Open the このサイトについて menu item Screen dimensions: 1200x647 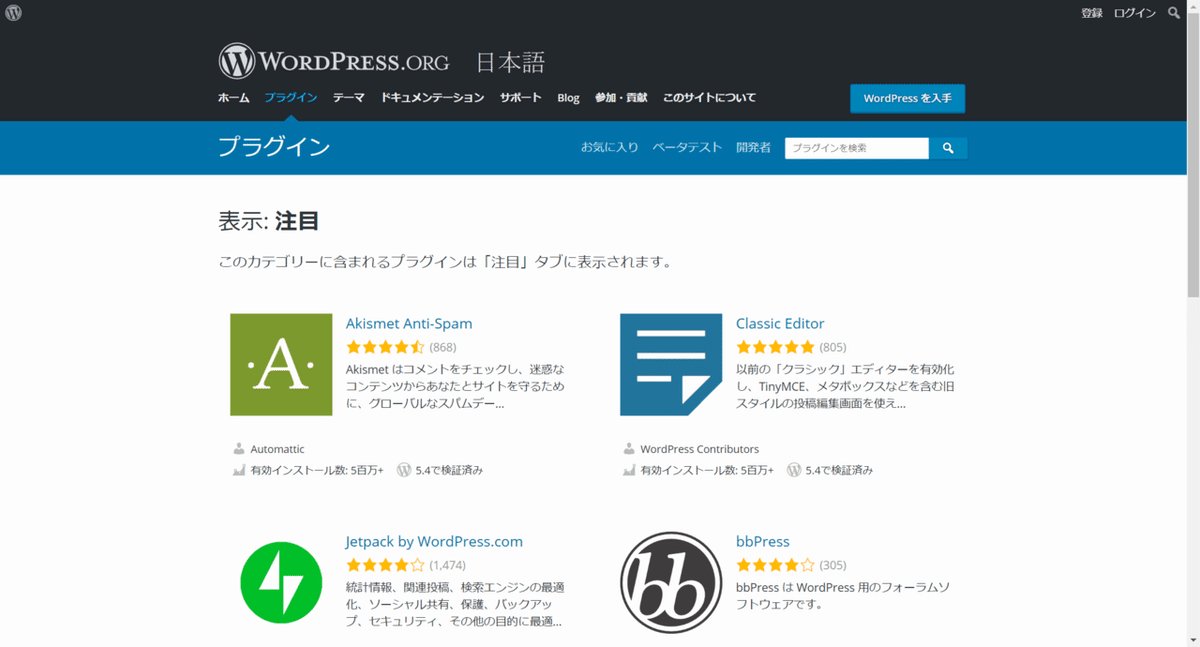[709, 98]
